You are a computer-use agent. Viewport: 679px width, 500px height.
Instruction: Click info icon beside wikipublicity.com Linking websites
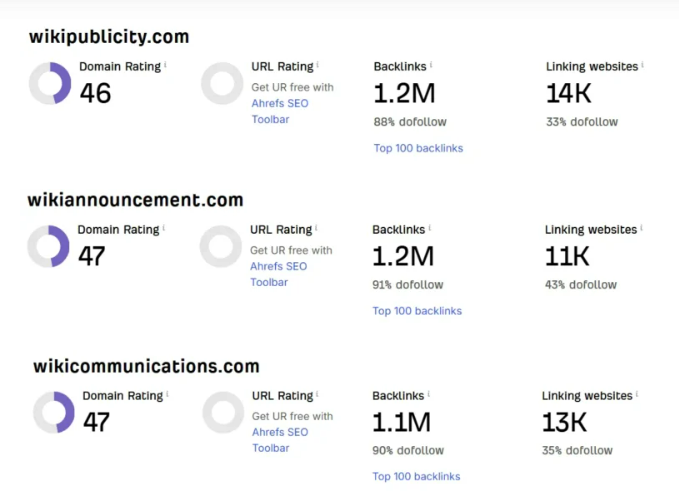point(642,65)
